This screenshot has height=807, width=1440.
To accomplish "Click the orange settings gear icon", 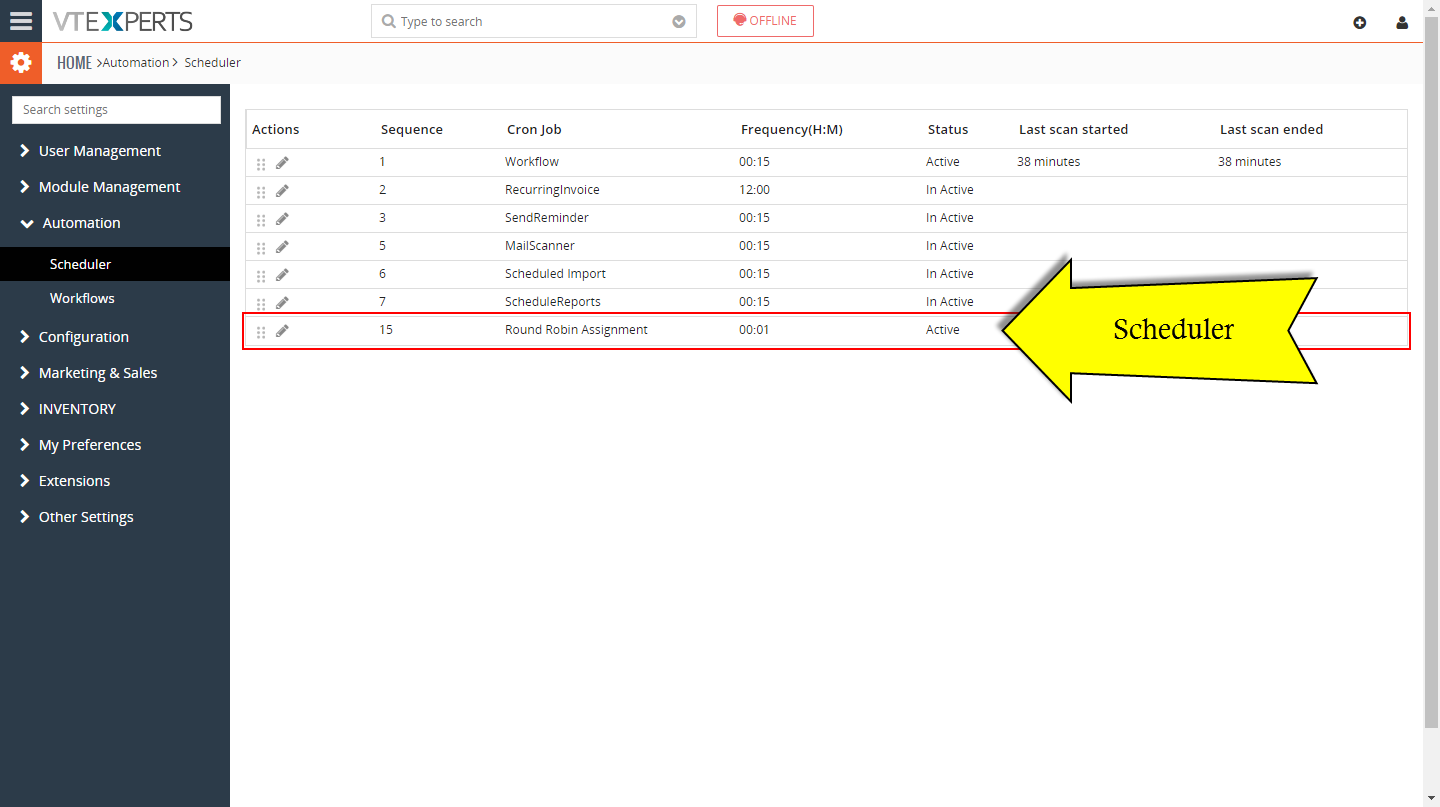I will tap(21, 63).
